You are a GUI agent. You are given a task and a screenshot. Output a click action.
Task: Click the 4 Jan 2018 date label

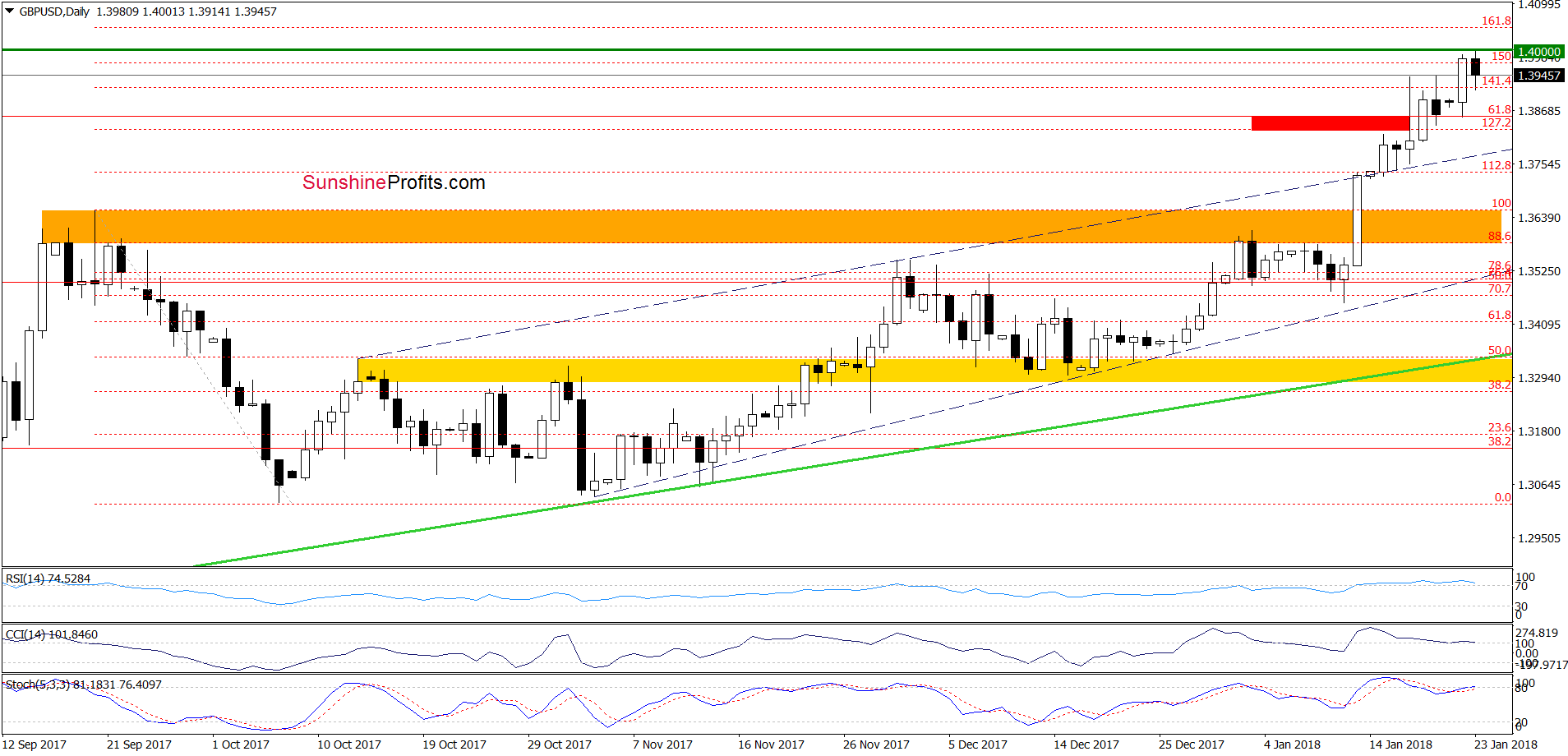pyautogui.click(x=1293, y=744)
